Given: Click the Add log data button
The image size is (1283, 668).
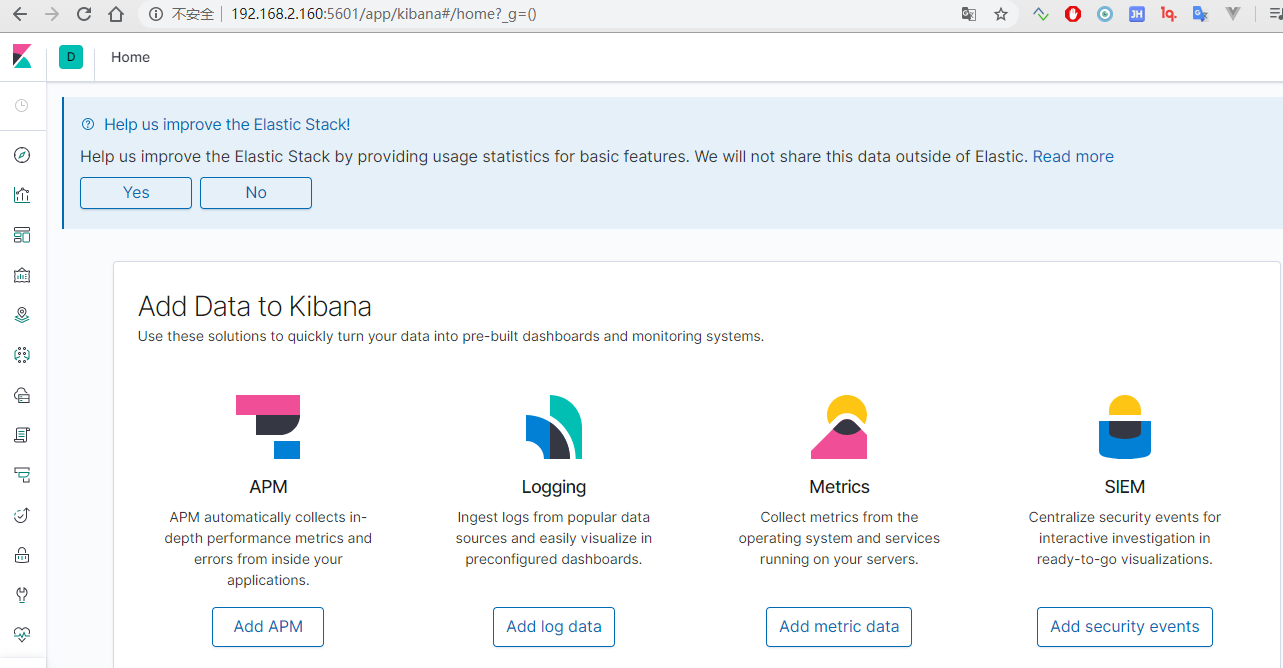Looking at the screenshot, I should coord(554,627).
